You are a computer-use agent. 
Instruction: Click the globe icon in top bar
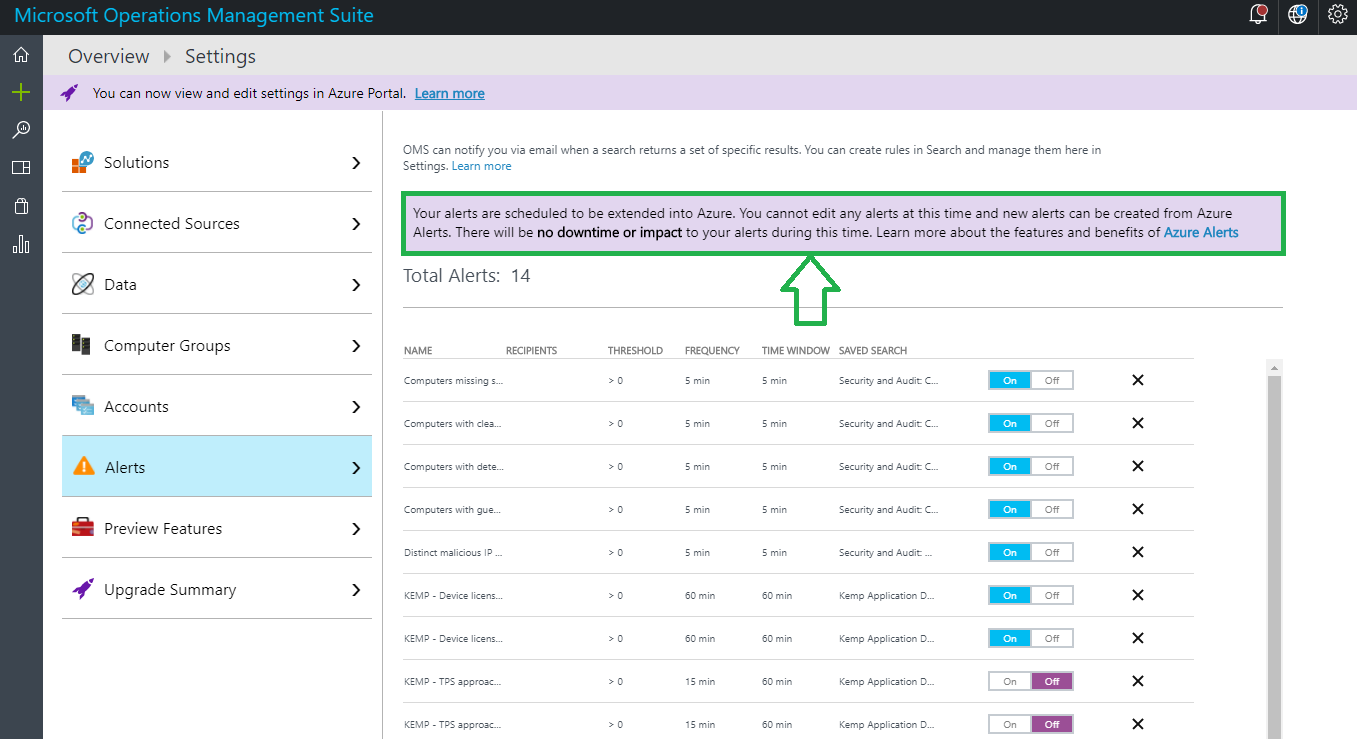[1298, 14]
